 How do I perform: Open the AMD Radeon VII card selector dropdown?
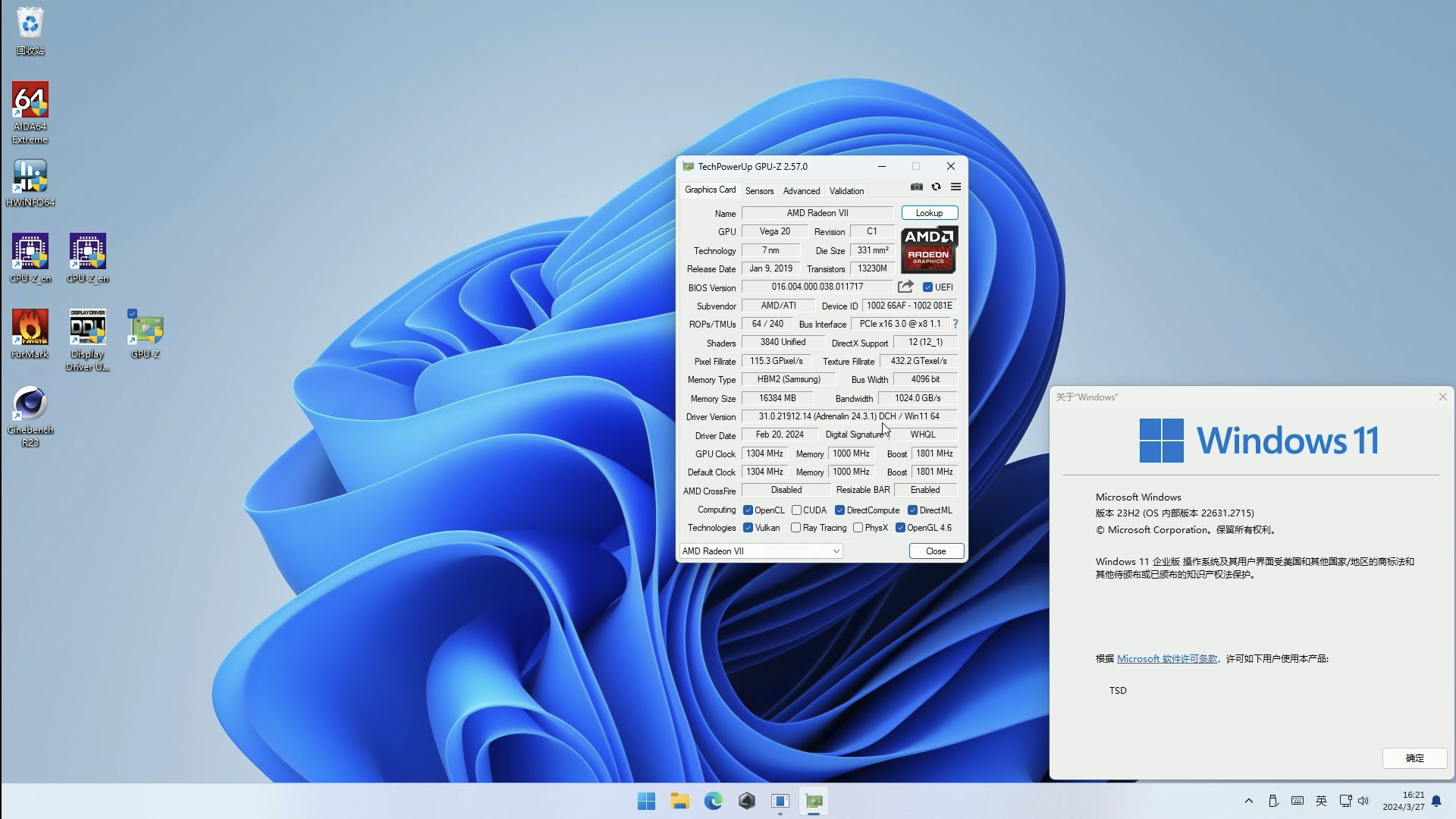pos(836,551)
